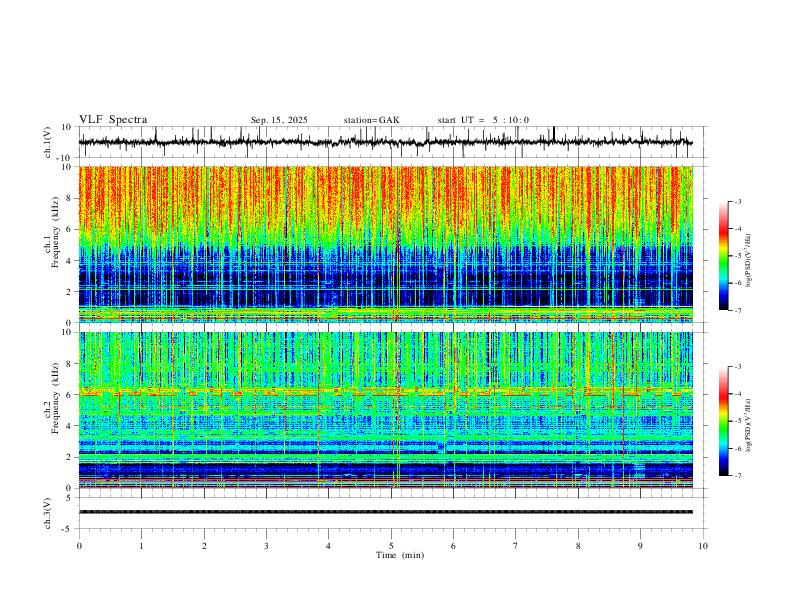Click the lower PSD color scale bar
Image resolution: width=792 pixels, height=612 pixels.
[723, 421]
